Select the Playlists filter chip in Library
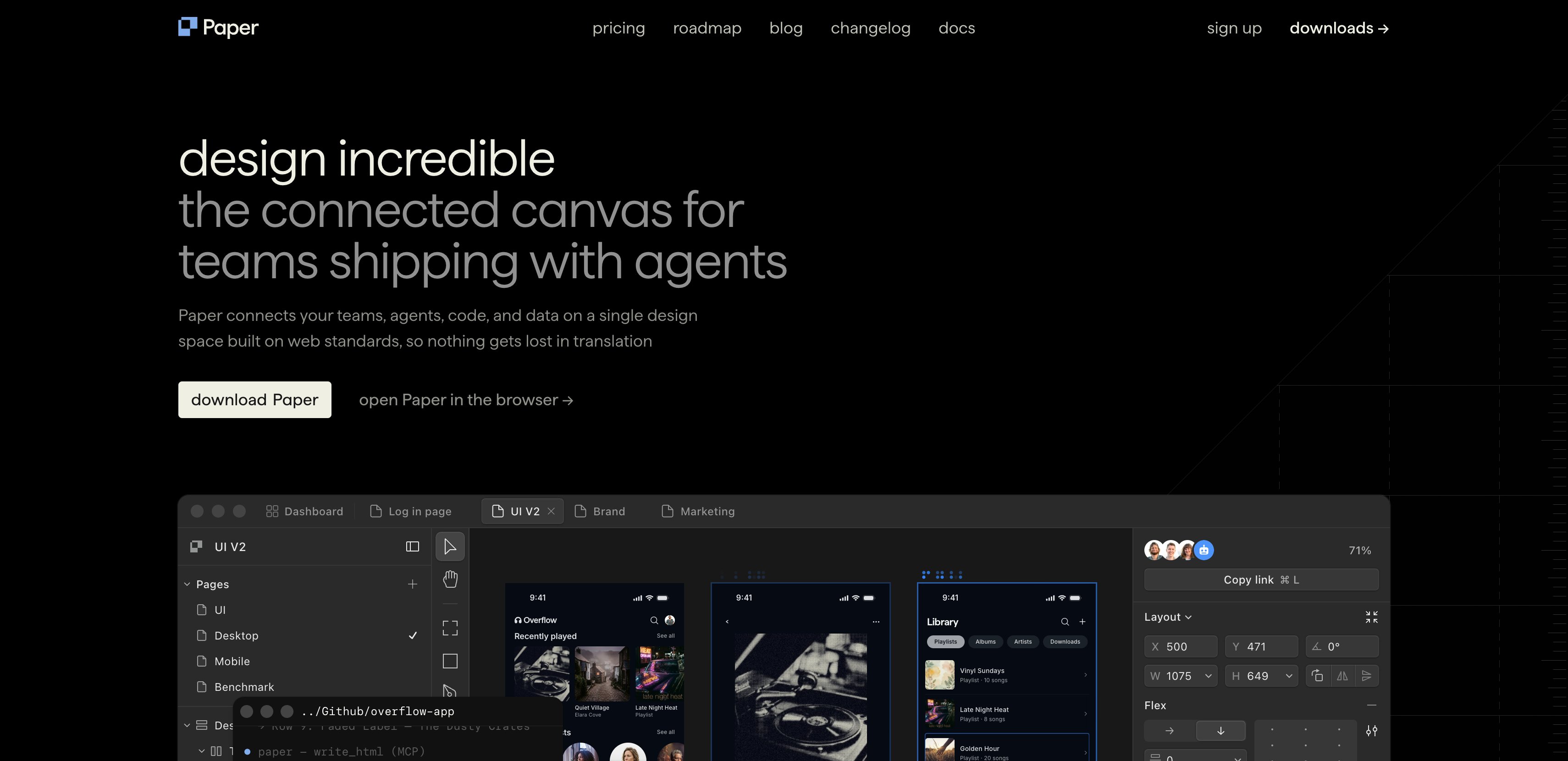1568x761 pixels. point(945,642)
